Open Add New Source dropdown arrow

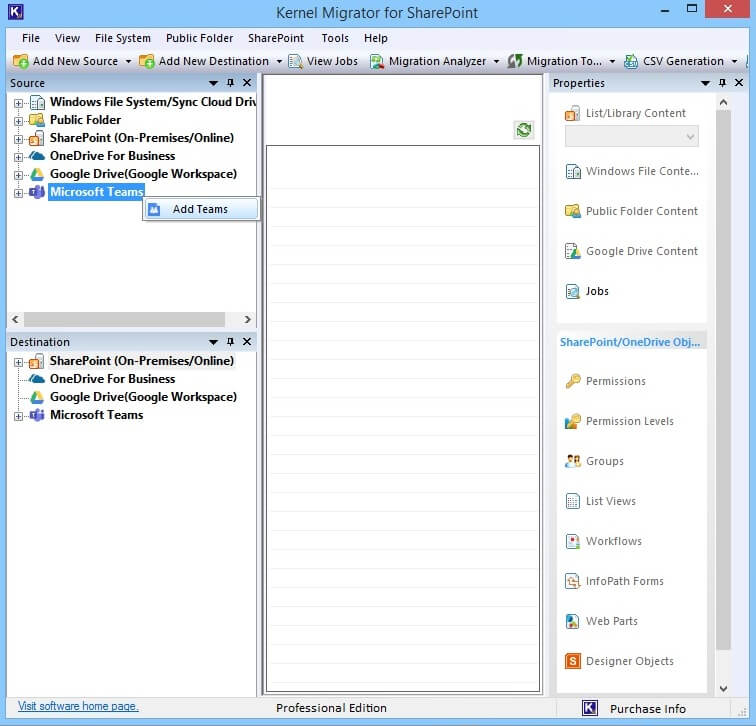(x=128, y=62)
